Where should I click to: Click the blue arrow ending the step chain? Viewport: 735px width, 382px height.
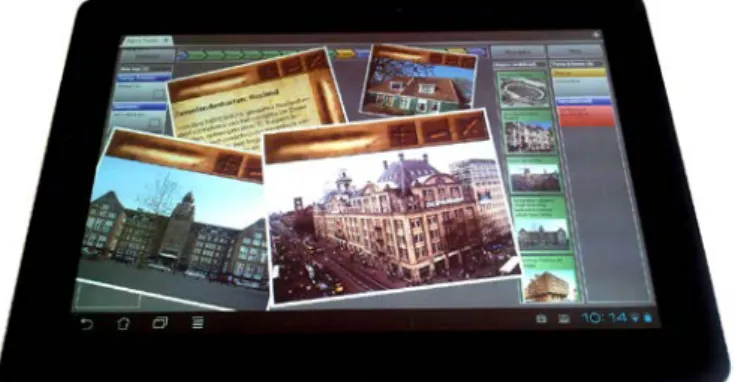477,51
